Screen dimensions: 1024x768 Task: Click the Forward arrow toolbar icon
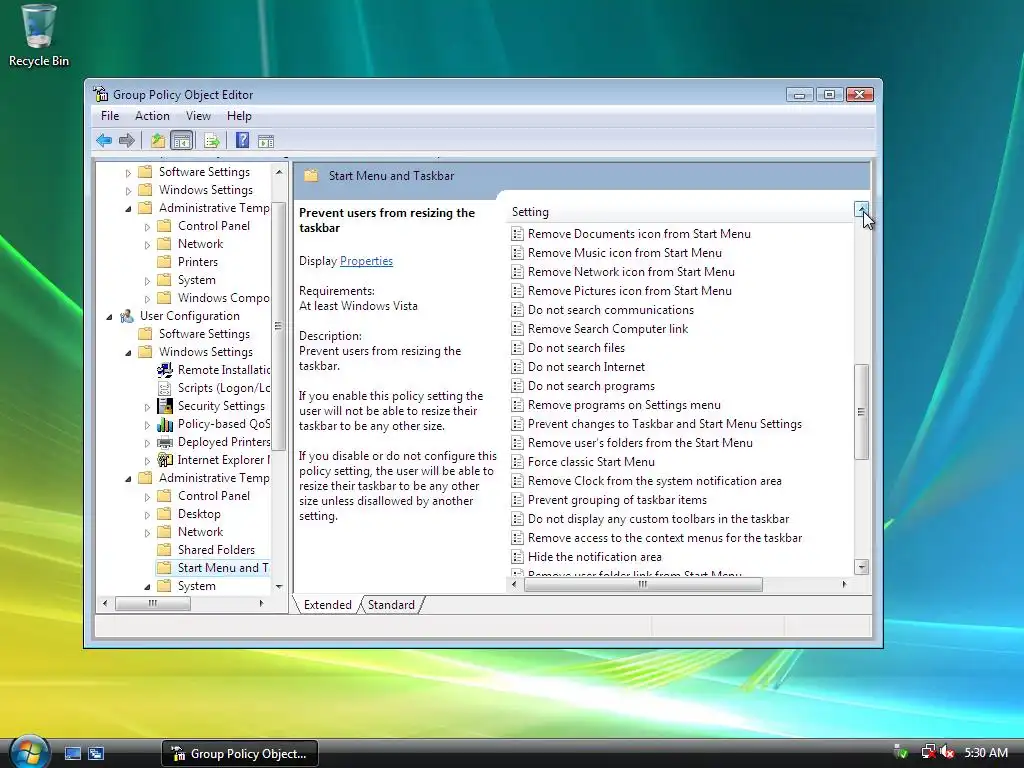(127, 140)
